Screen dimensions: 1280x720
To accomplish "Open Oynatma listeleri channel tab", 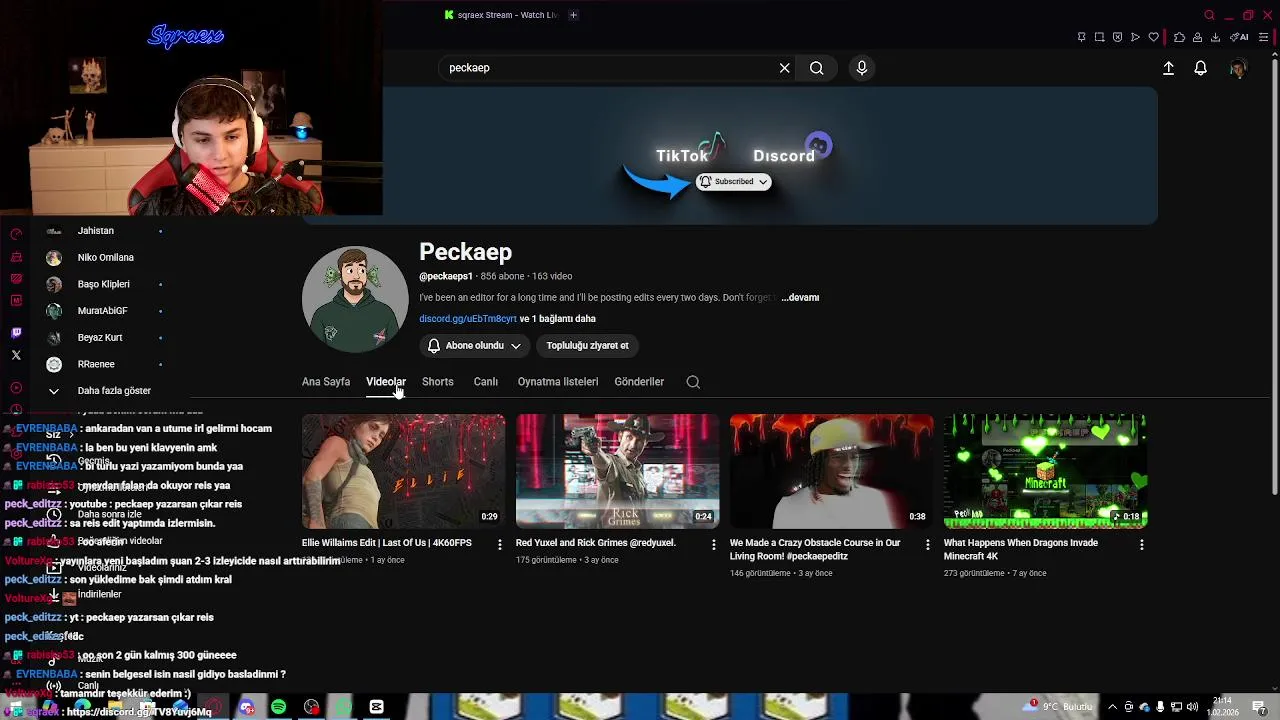I will pyautogui.click(x=558, y=382).
